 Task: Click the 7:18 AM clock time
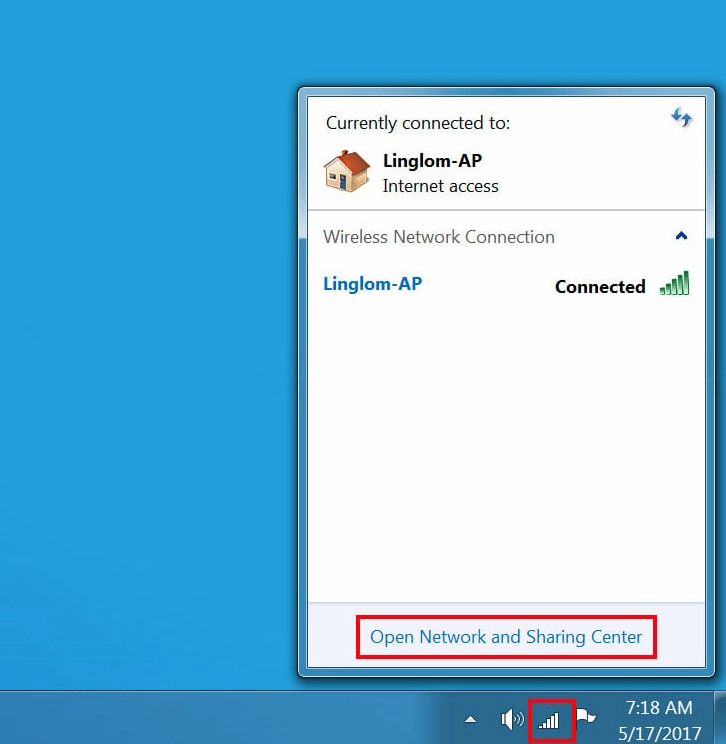[x=658, y=708]
